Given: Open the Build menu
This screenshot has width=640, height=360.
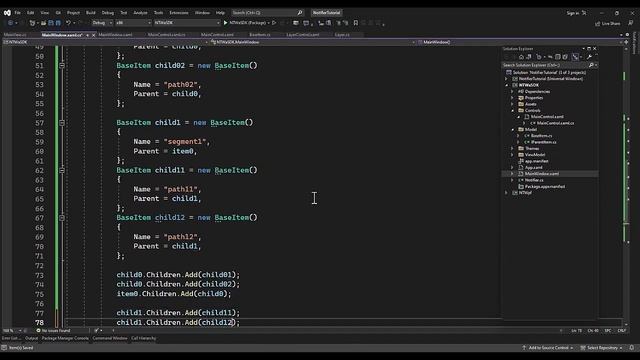Looking at the screenshot, I should (91, 13).
